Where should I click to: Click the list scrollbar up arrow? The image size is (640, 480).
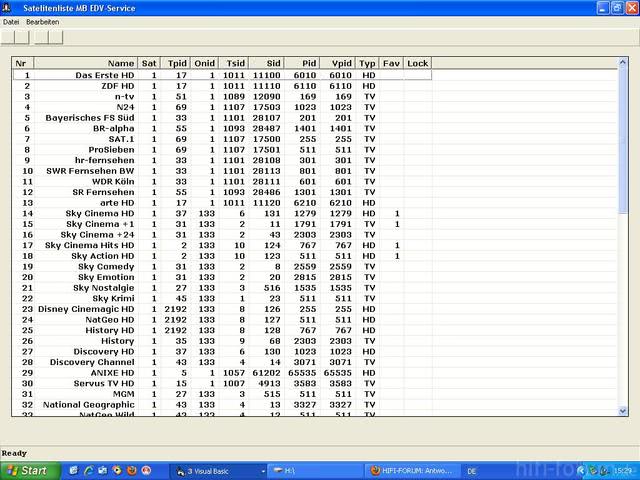click(x=622, y=62)
